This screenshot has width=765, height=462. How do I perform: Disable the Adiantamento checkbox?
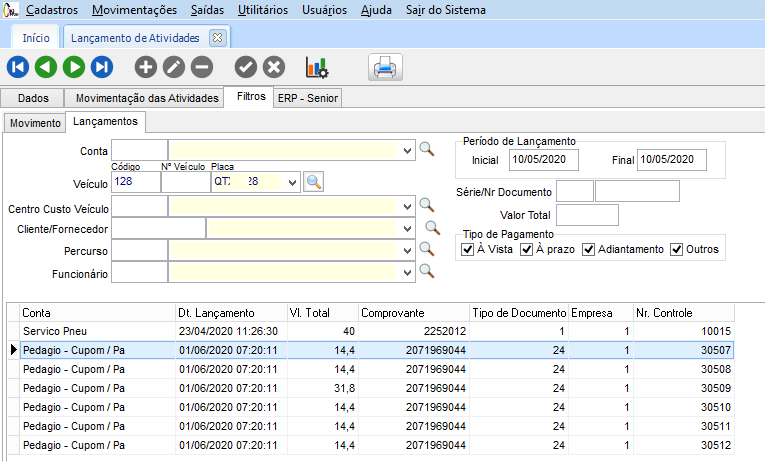589,249
